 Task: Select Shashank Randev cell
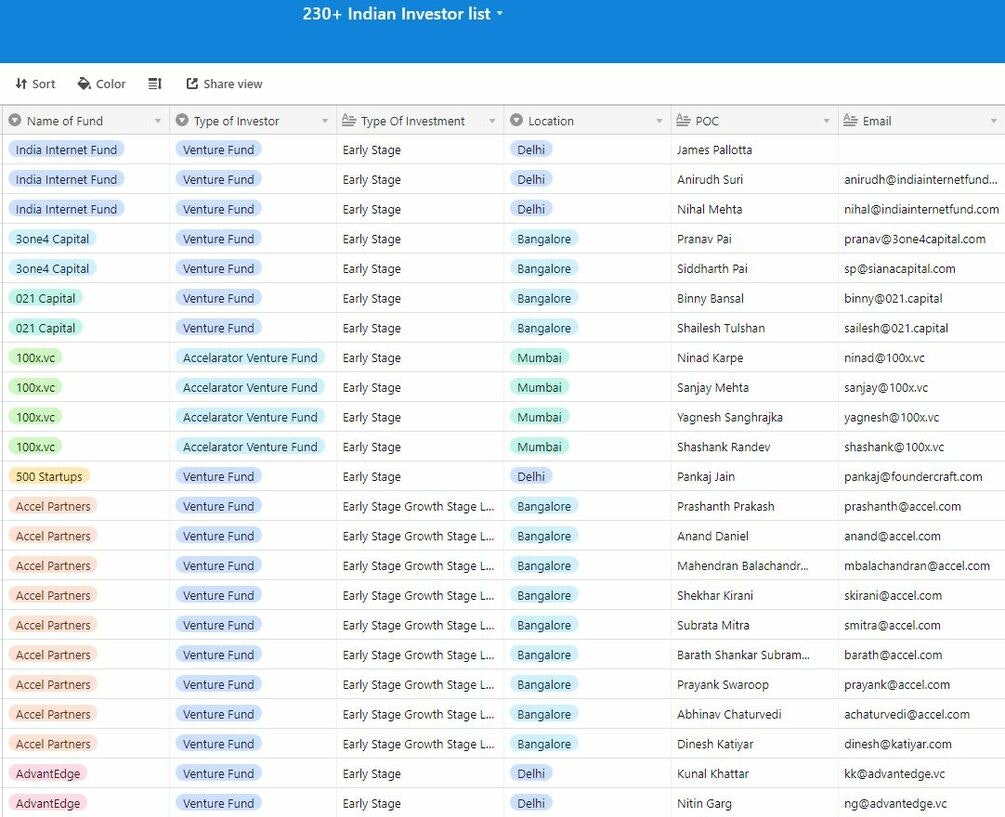coord(754,447)
